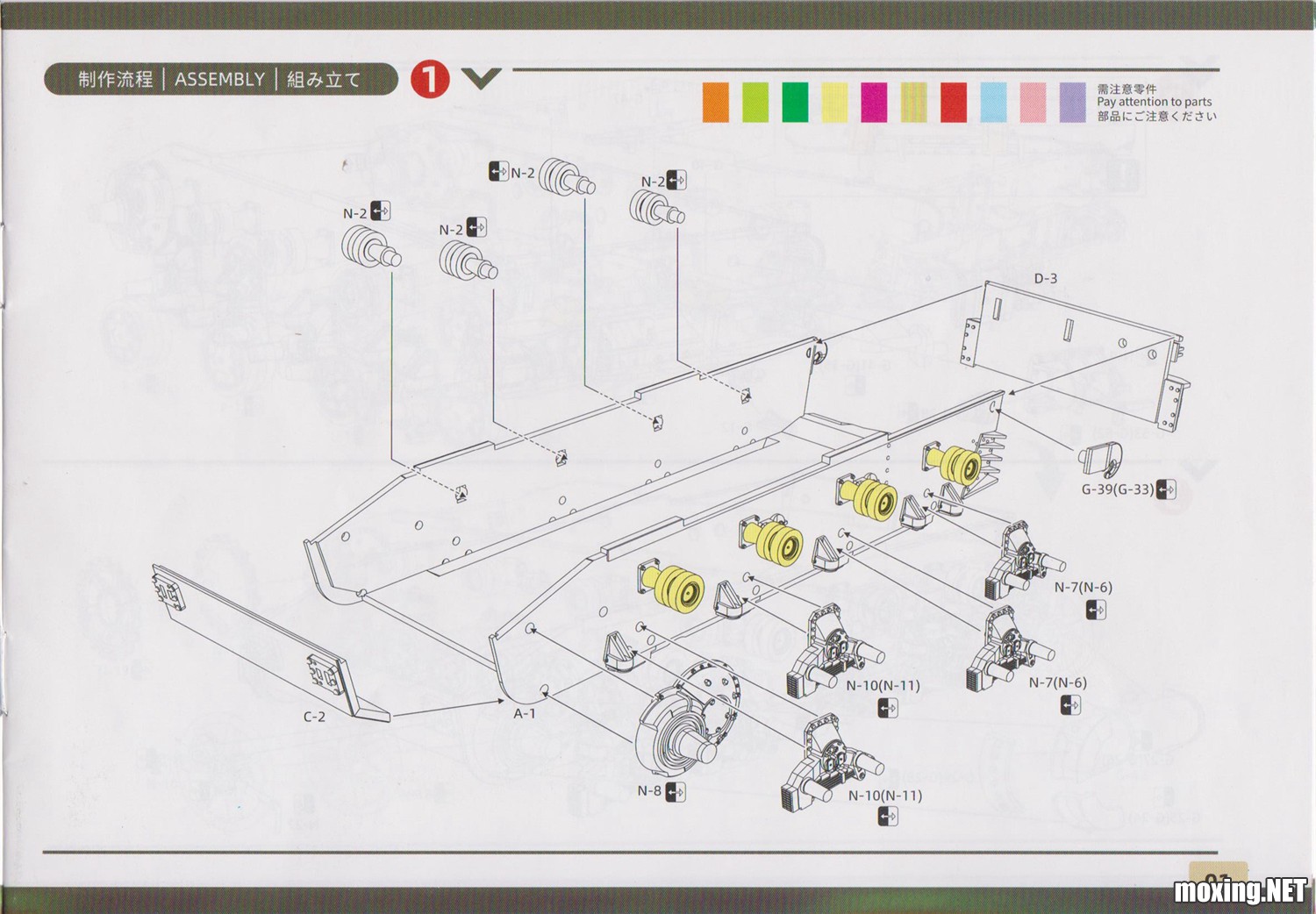
Task: Click the olive-yellow swatch beside red
Action: click(913, 102)
